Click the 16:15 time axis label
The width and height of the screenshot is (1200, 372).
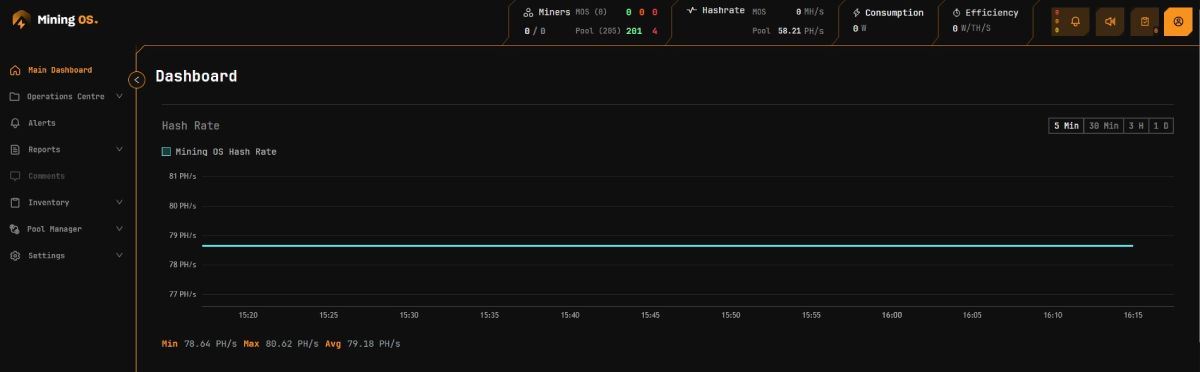tap(1133, 315)
